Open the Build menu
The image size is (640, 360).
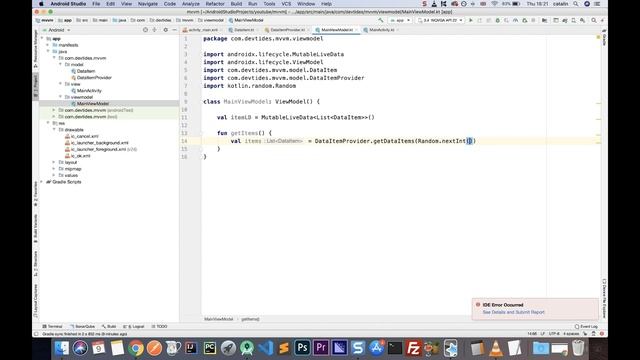[x=236, y=4]
